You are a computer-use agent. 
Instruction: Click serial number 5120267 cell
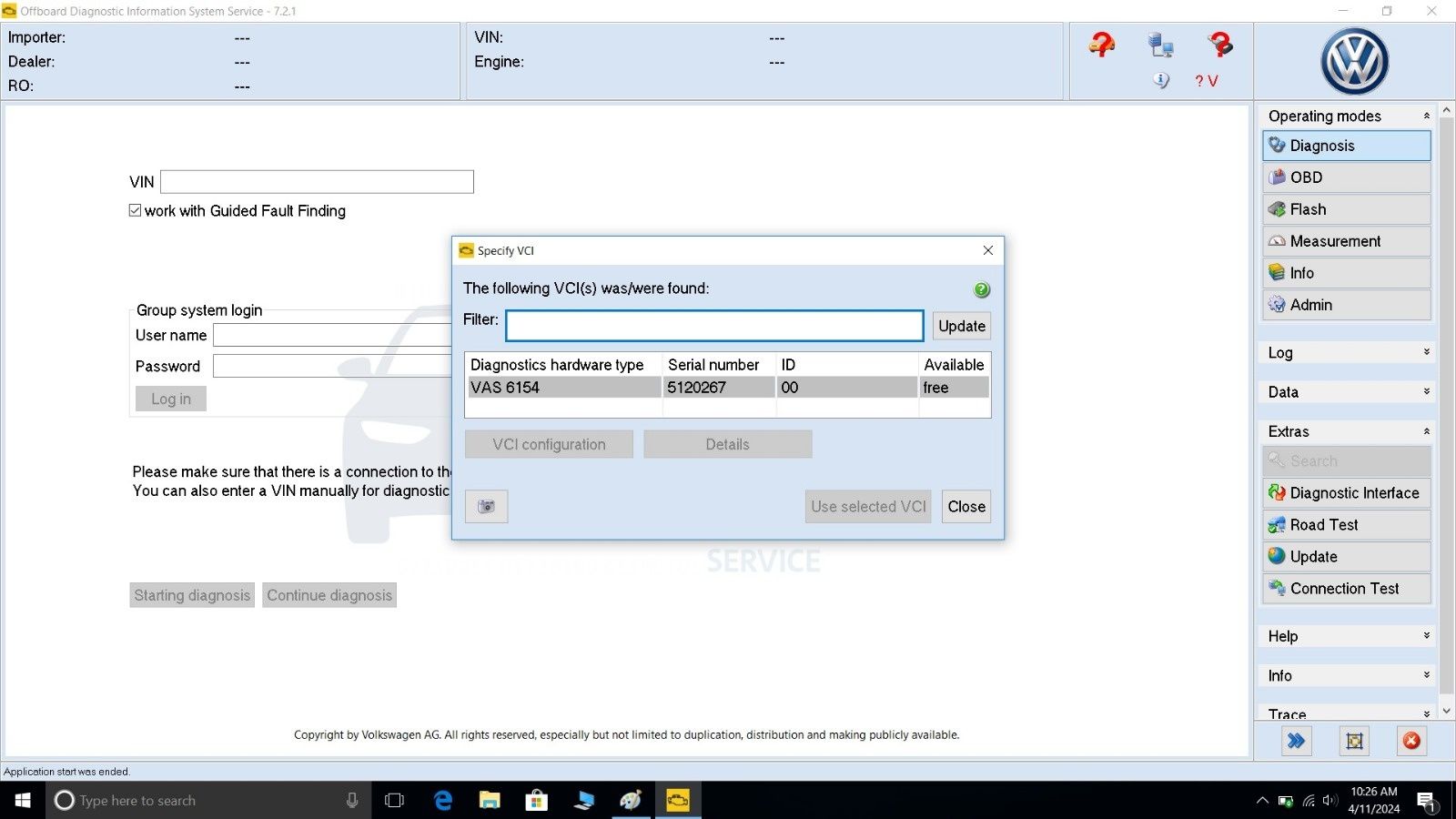719,388
